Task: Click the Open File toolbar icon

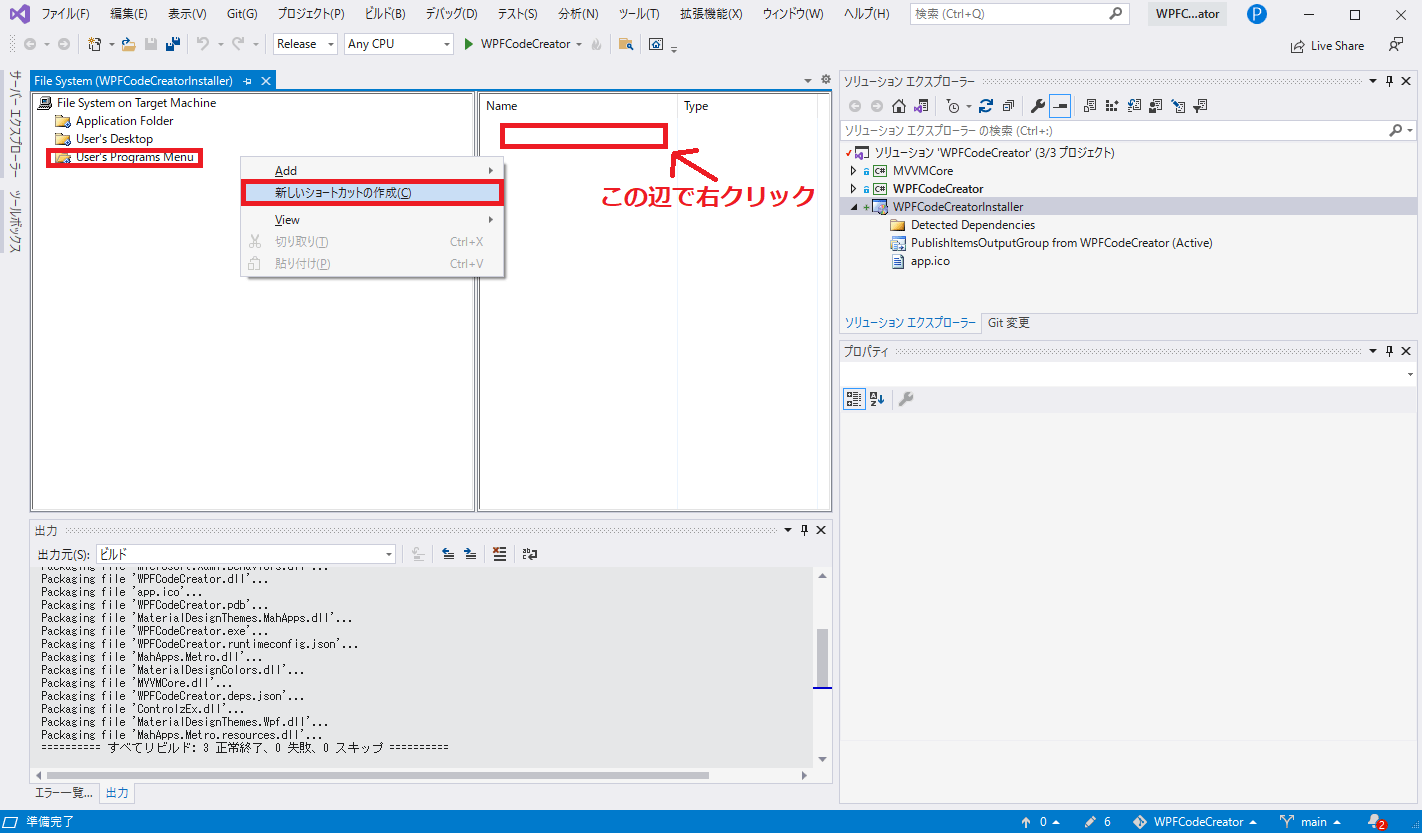Action: [128, 44]
